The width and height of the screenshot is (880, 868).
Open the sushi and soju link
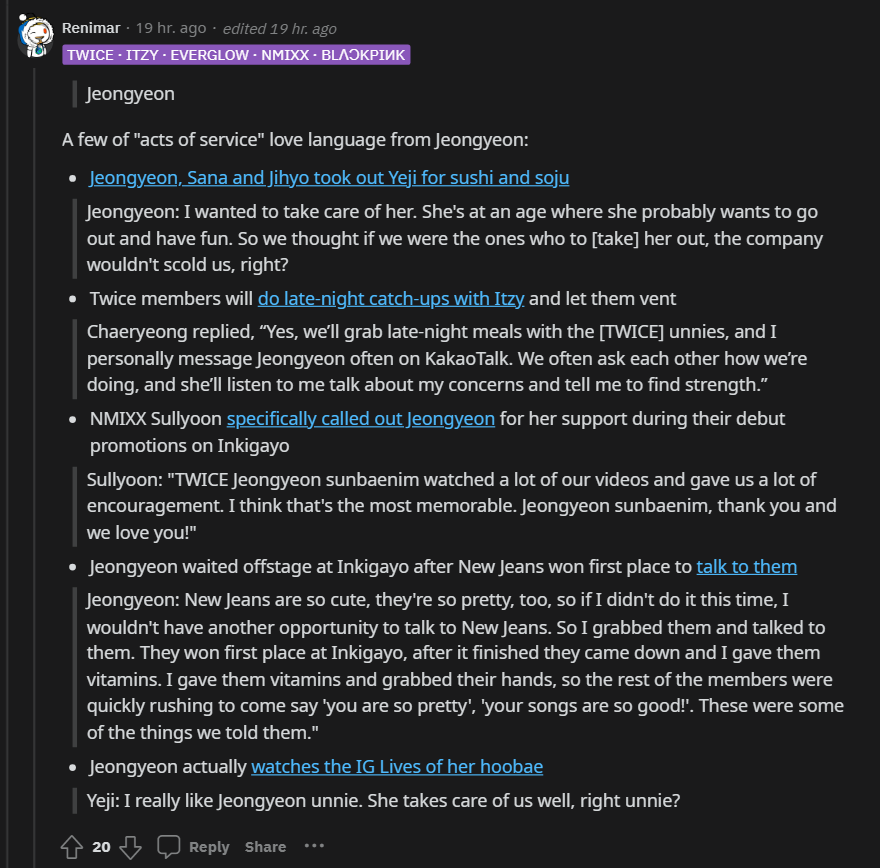click(329, 178)
